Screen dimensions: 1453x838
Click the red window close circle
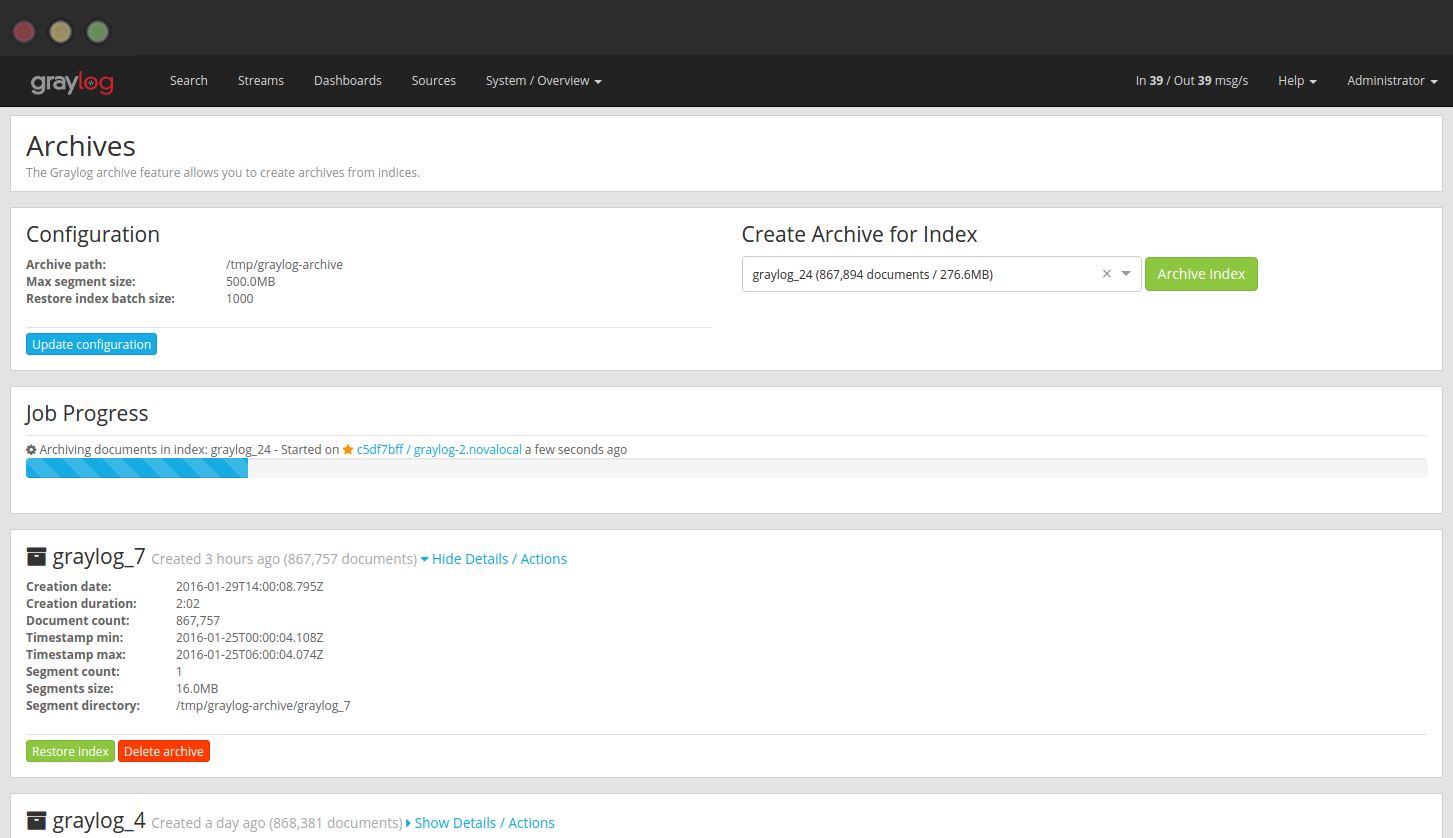coord(25,32)
